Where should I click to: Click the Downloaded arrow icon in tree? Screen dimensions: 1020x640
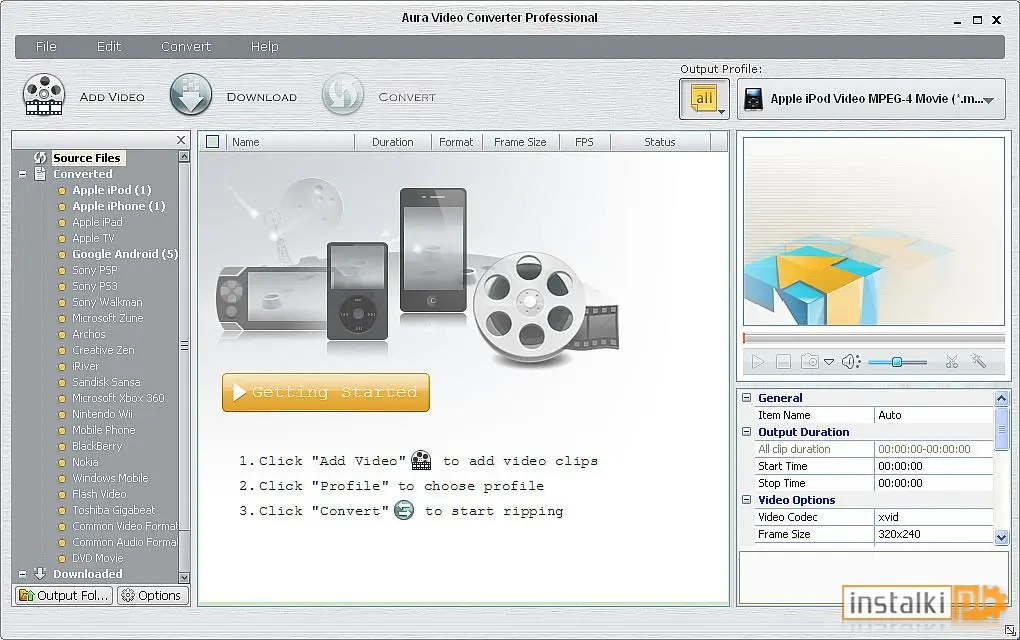40,574
